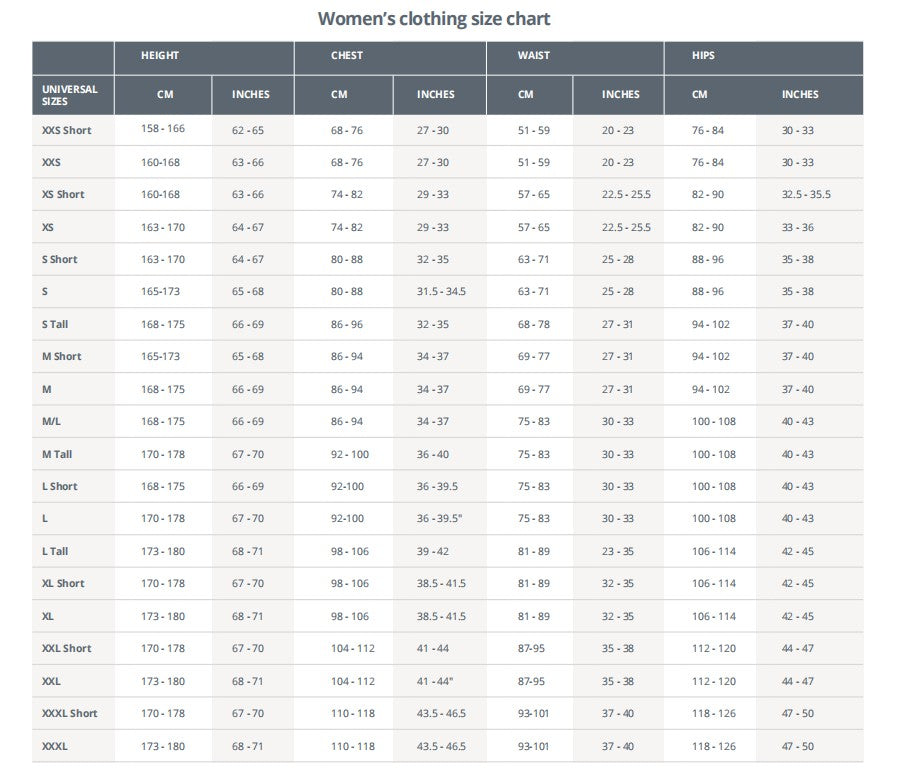Click the S Tall size label
This screenshot has height=782, width=900.
tap(55, 324)
